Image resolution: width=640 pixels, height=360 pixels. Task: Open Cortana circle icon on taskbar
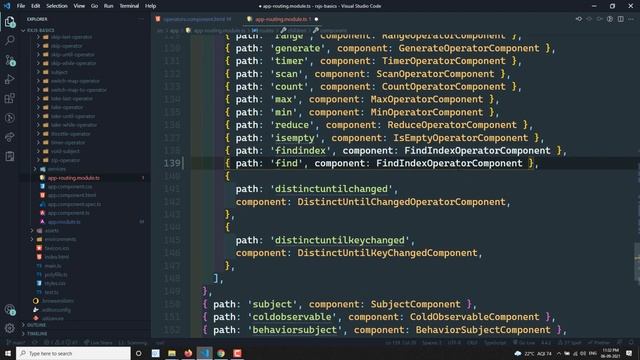pos(138,353)
